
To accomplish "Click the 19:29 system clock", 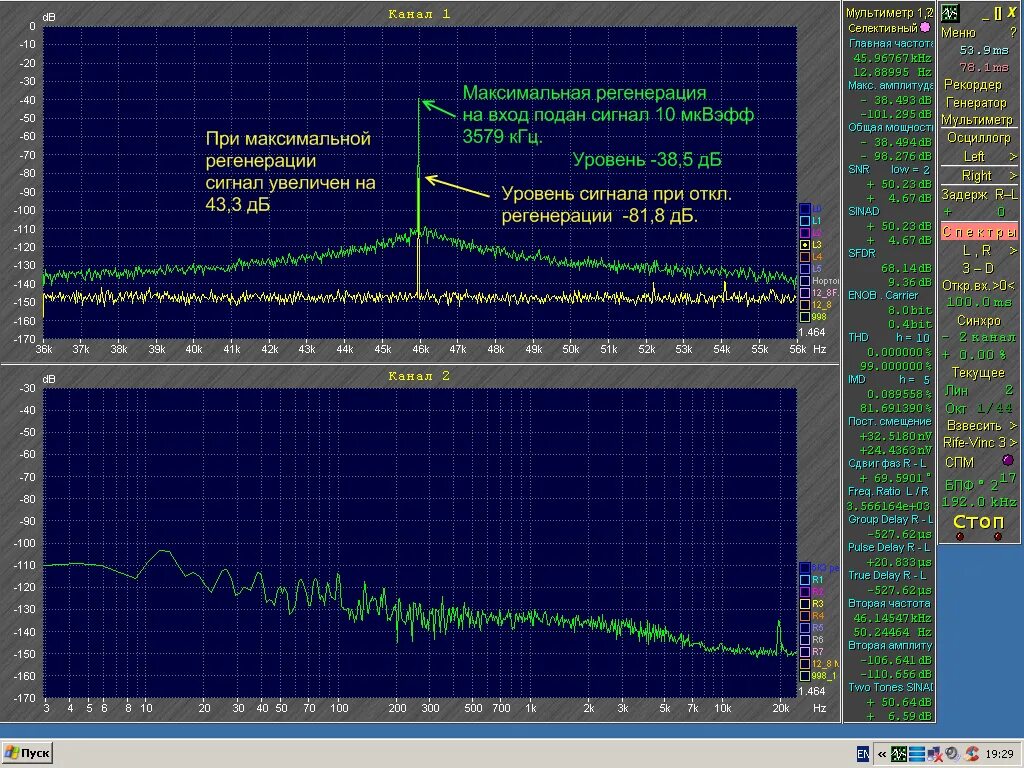I will point(999,754).
